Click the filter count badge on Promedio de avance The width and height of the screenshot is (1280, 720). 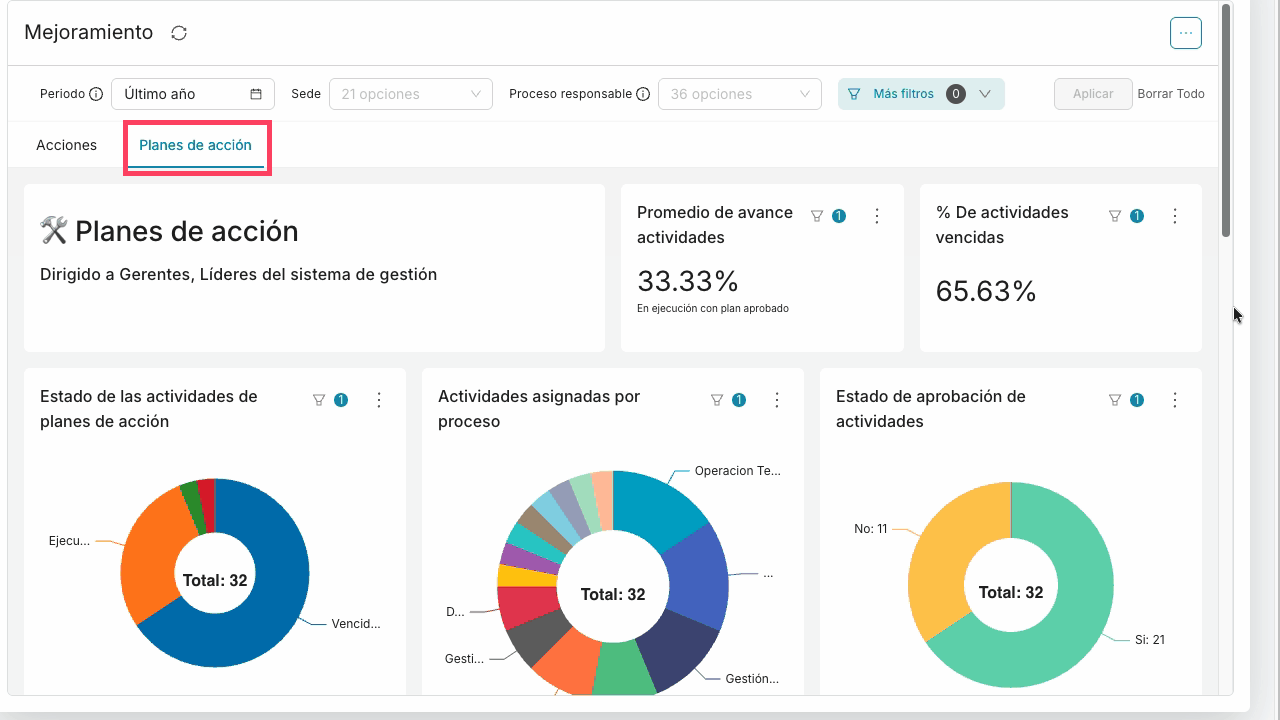click(x=839, y=216)
